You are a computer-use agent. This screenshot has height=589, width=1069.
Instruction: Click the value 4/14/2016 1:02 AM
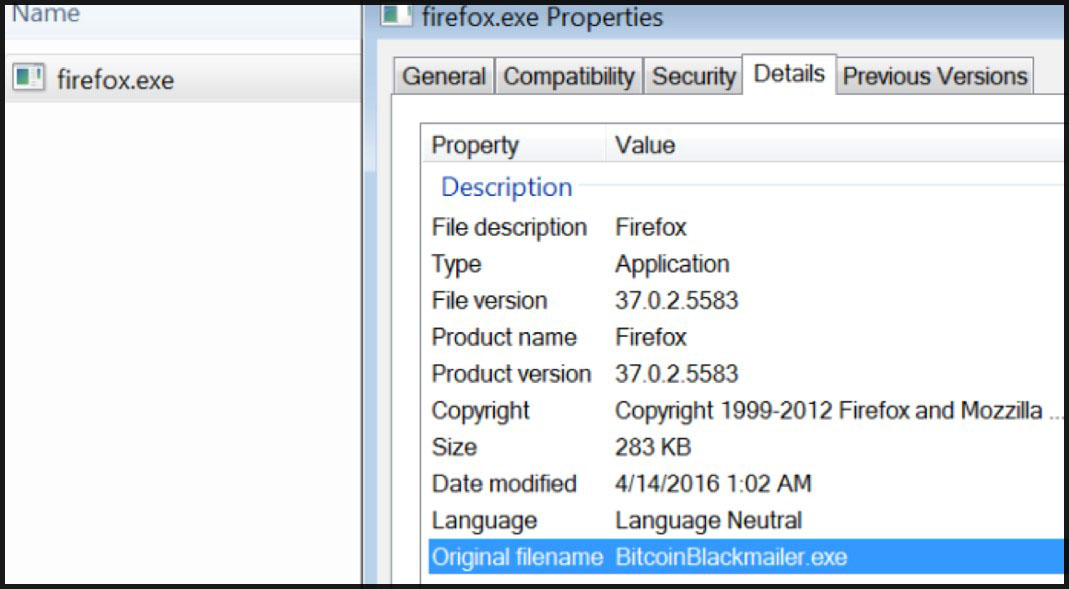(713, 484)
